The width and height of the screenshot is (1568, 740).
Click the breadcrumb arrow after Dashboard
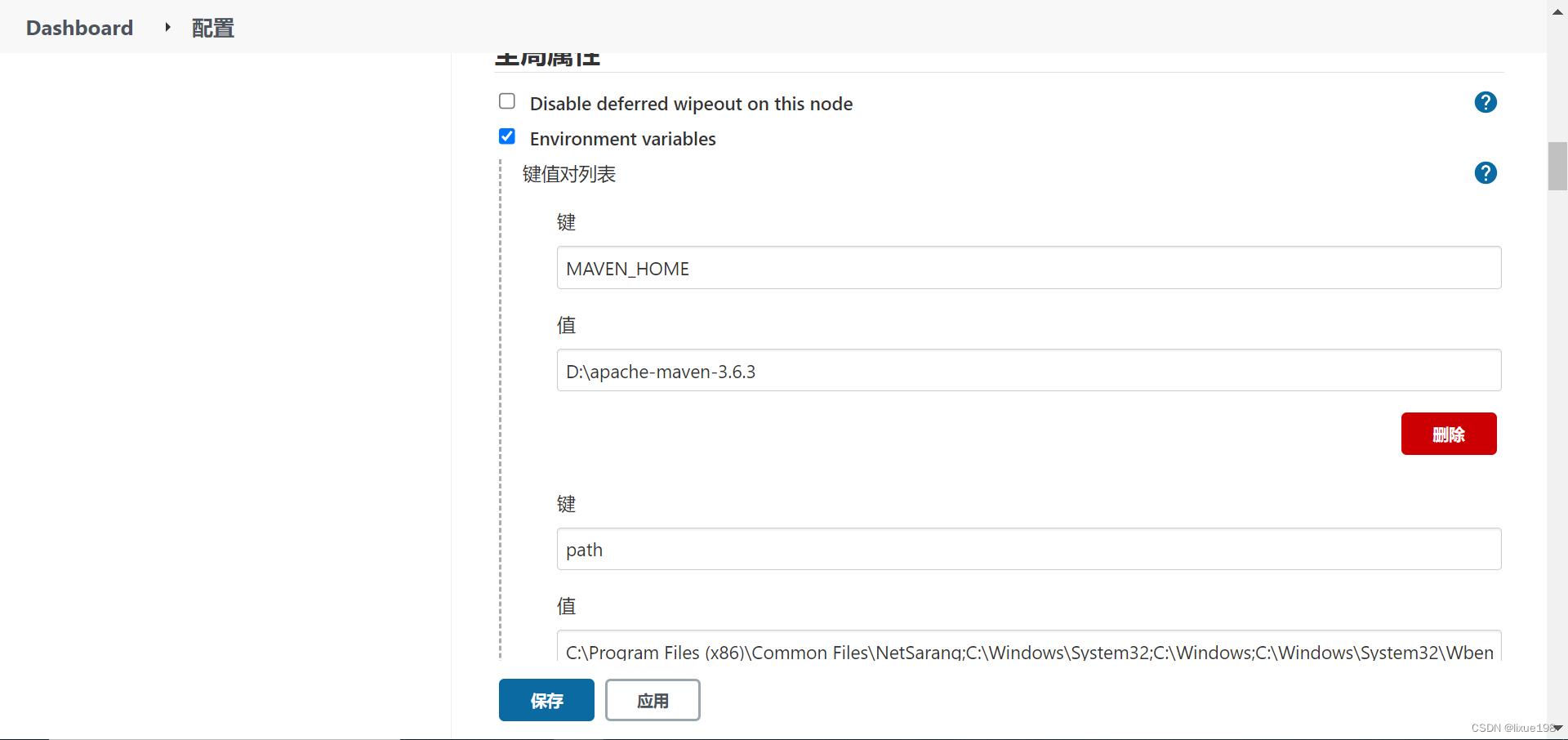pos(167,26)
